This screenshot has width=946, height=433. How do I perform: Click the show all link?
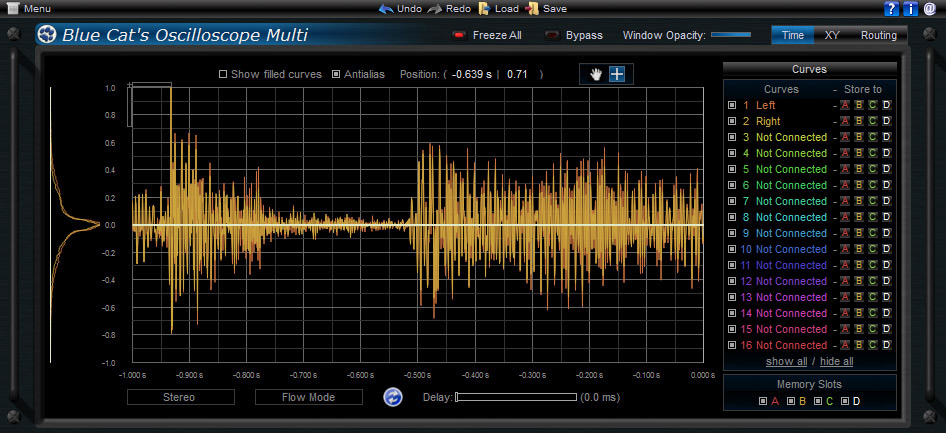pos(786,361)
